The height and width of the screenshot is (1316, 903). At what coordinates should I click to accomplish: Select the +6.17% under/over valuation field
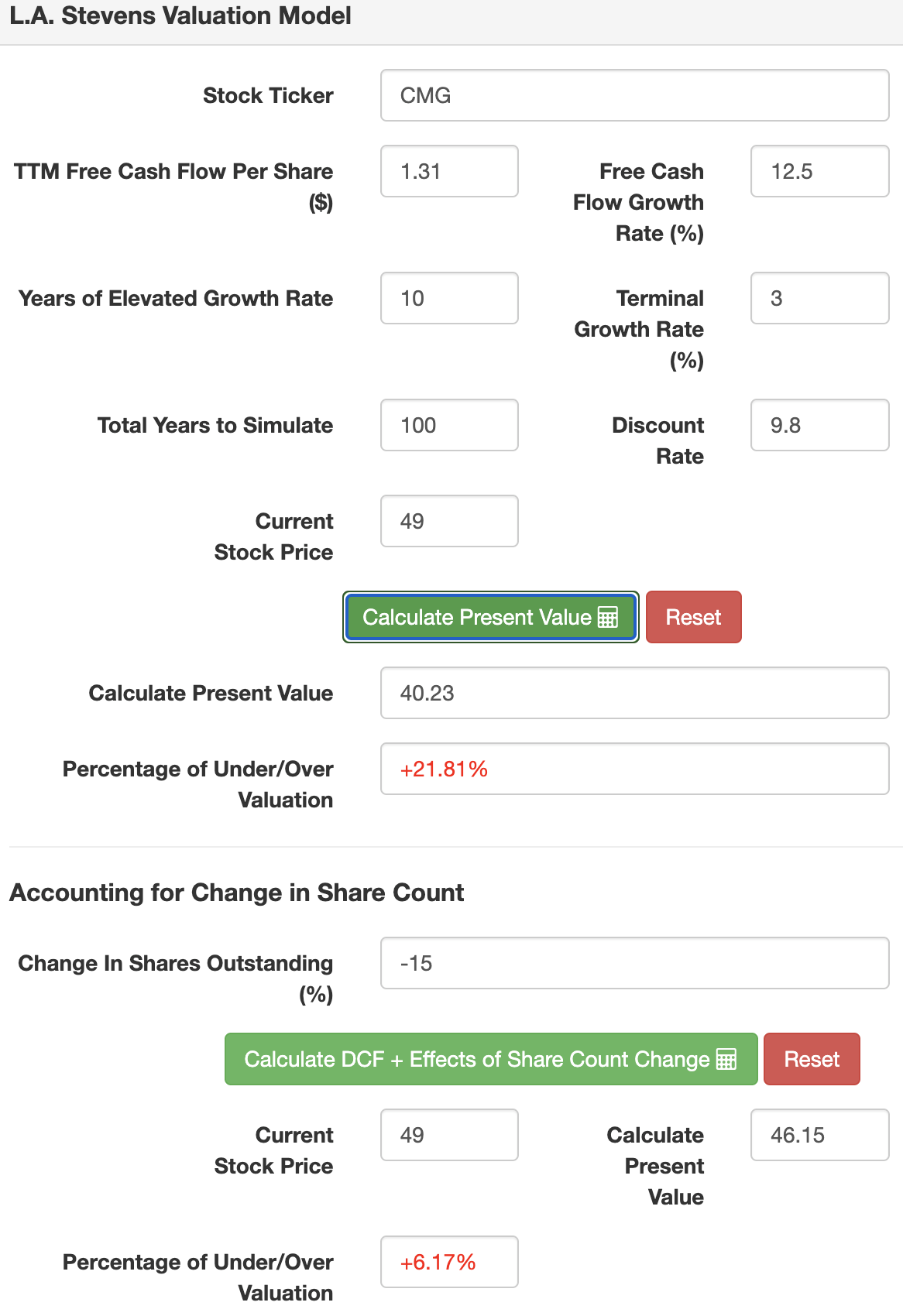[x=449, y=1261]
